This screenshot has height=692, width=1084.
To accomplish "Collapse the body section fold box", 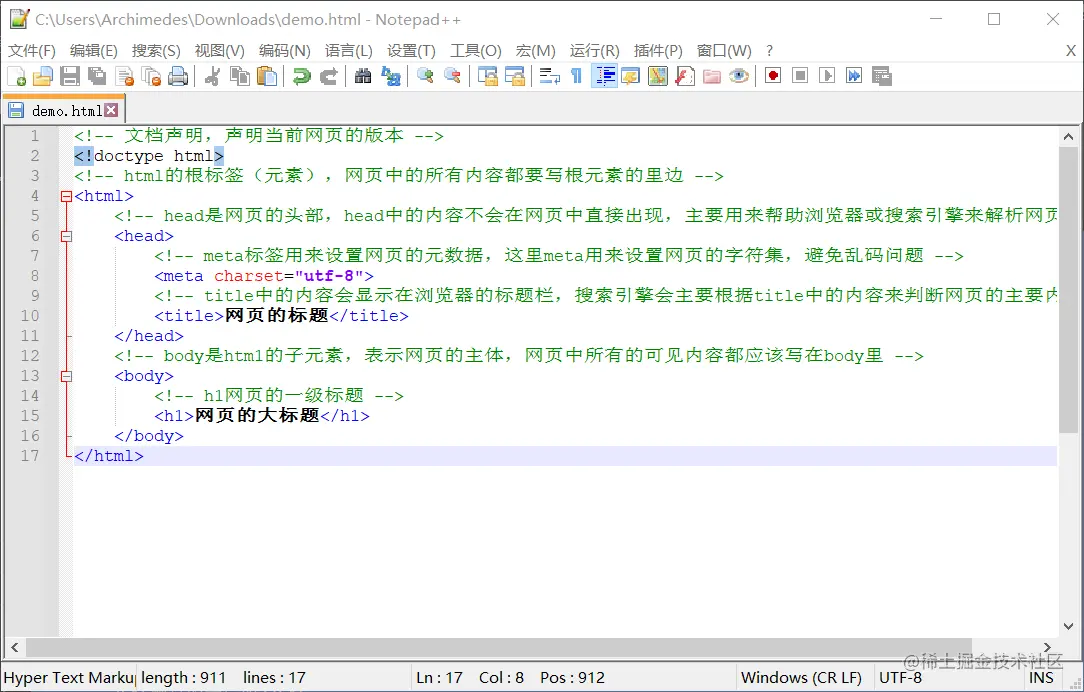I will (x=66, y=376).
